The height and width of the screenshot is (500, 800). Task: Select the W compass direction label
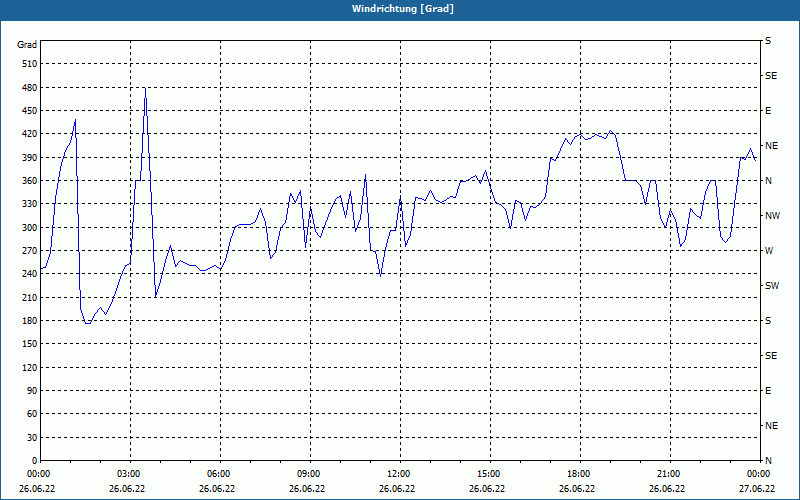[769, 251]
